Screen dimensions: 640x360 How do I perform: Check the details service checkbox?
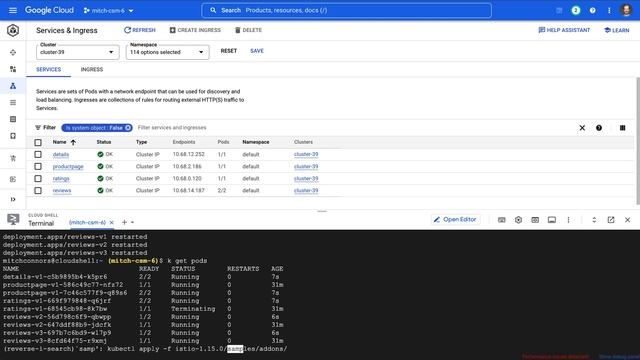(x=38, y=154)
